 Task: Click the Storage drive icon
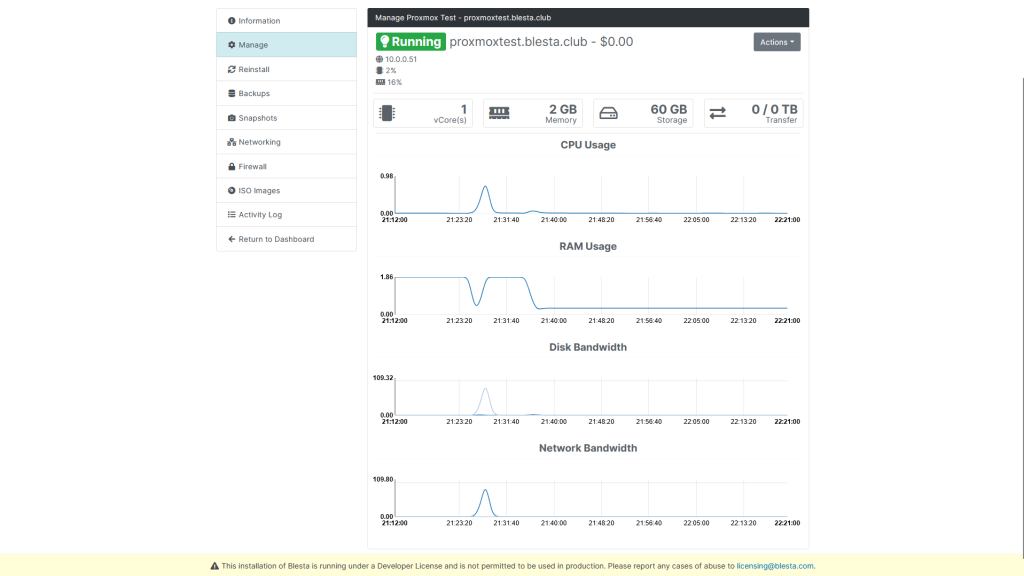(608, 114)
